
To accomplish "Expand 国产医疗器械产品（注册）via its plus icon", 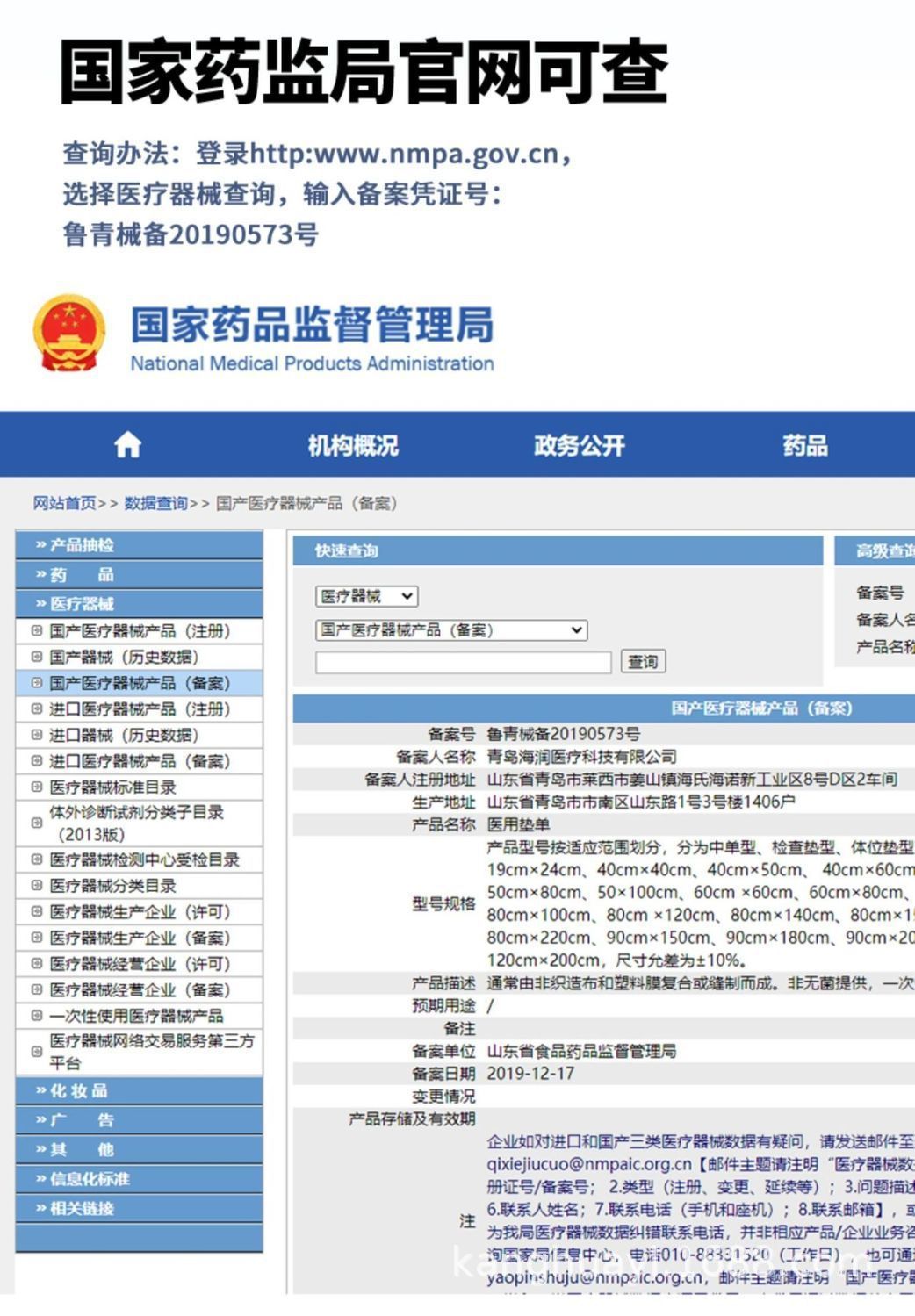I will [x=34, y=630].
